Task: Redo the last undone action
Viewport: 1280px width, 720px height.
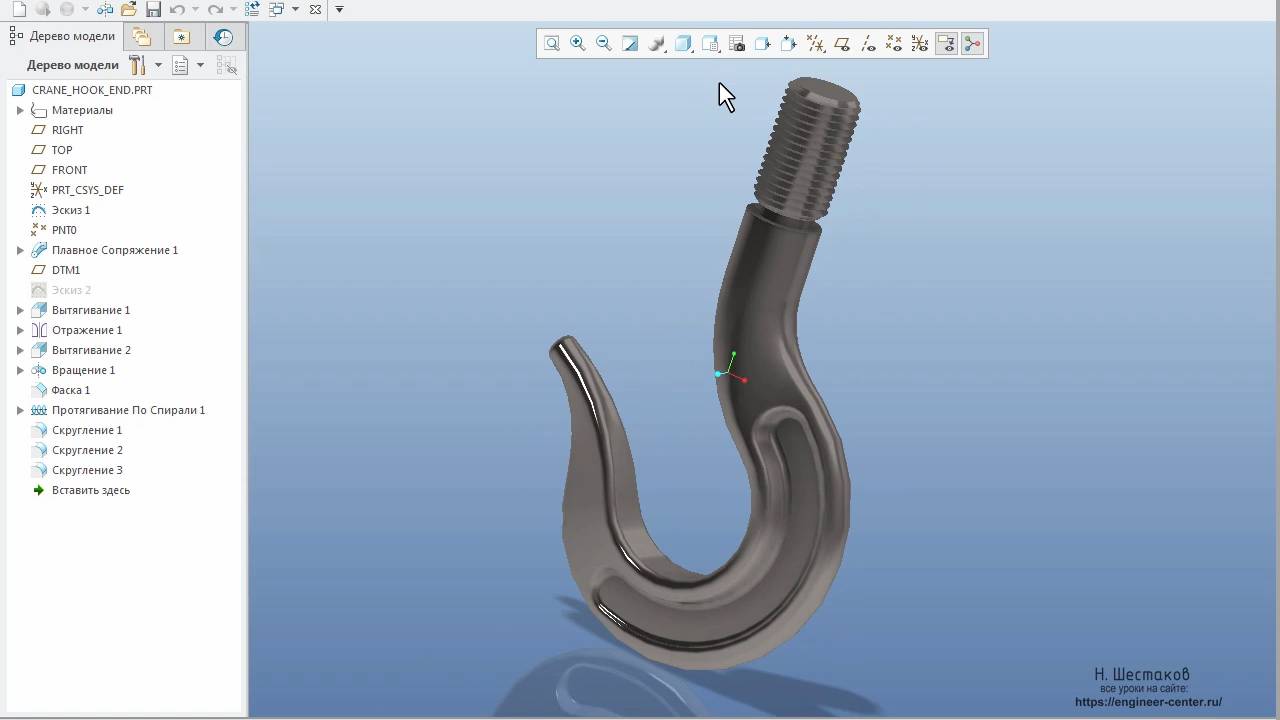Action: 215,9
